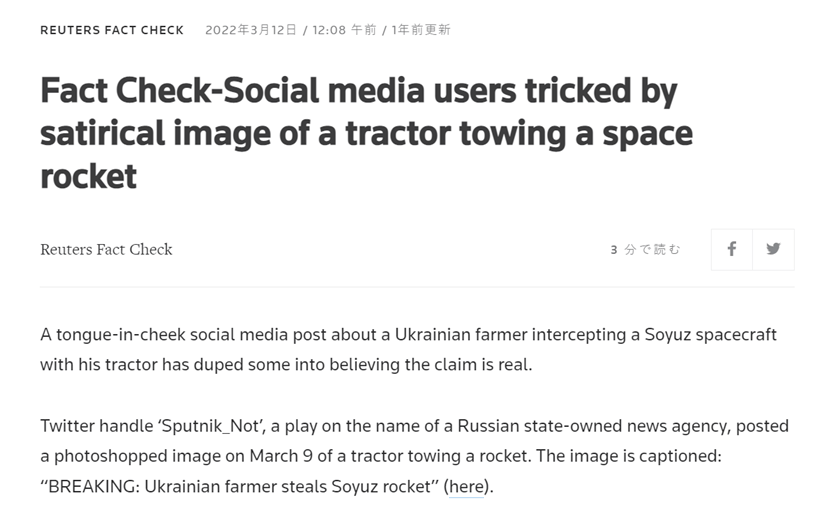Click the 12:08 午前 time text
Screen dimensions: 831x521
pyautogui.click(x=344, y=30)
